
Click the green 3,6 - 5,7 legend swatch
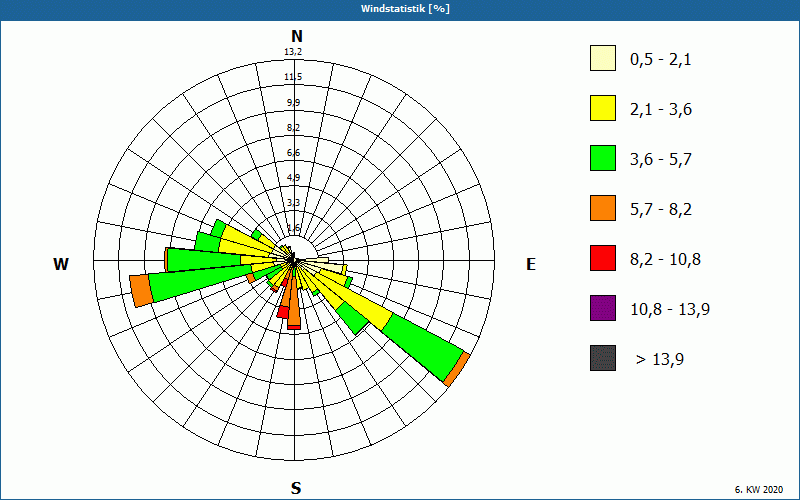[603, 158]
